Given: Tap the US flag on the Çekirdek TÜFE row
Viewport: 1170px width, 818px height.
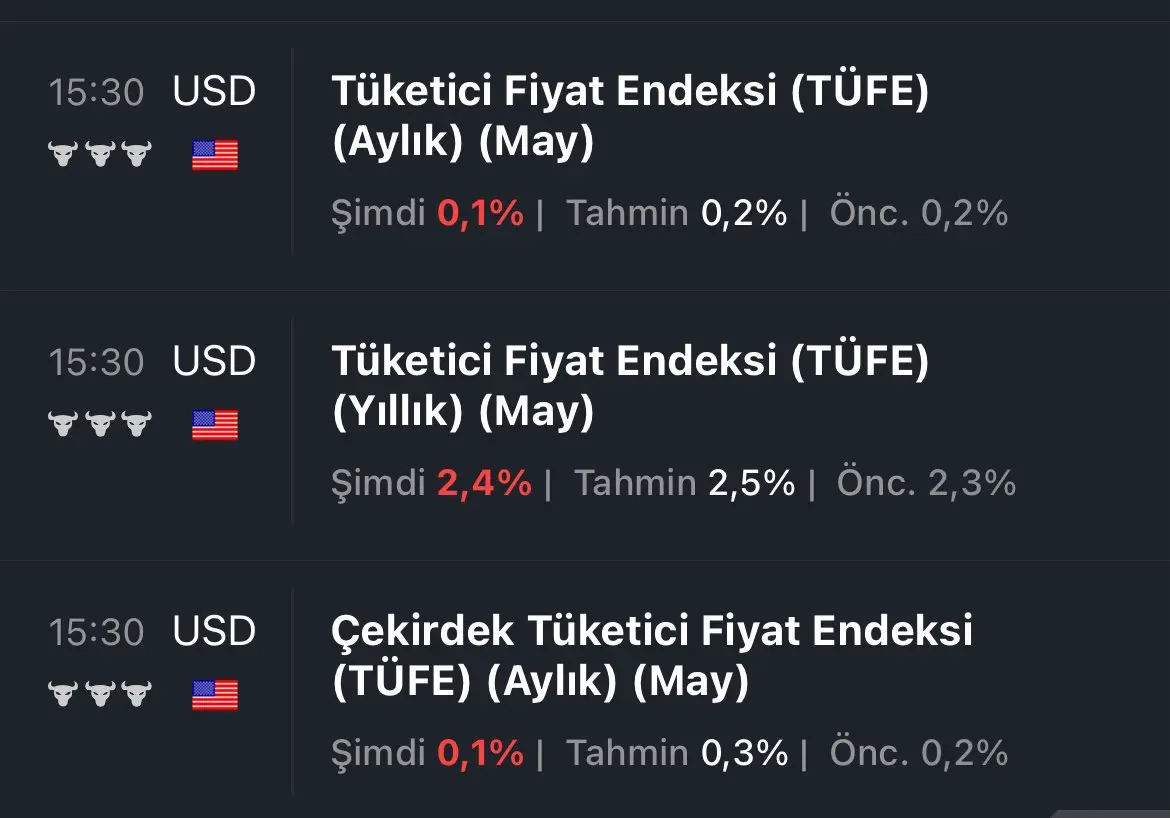Looking at the screenshot, I should point(215,695).
